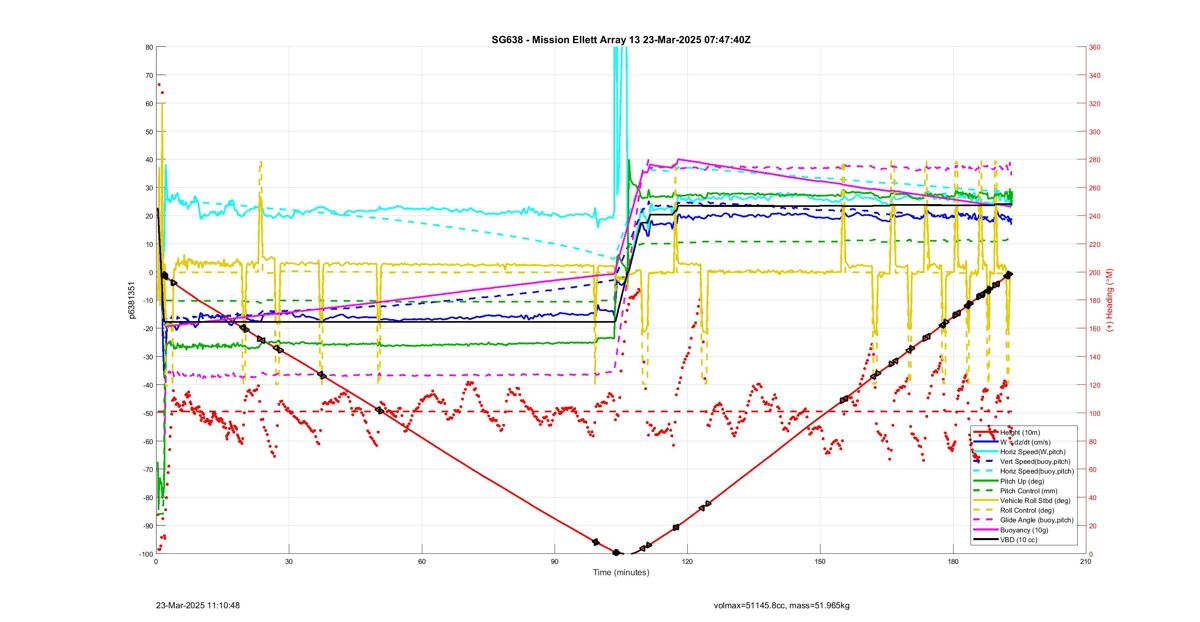
Task: Select the Horiz Speed(W,pitch) legend label
Action: click(1034, 452)
